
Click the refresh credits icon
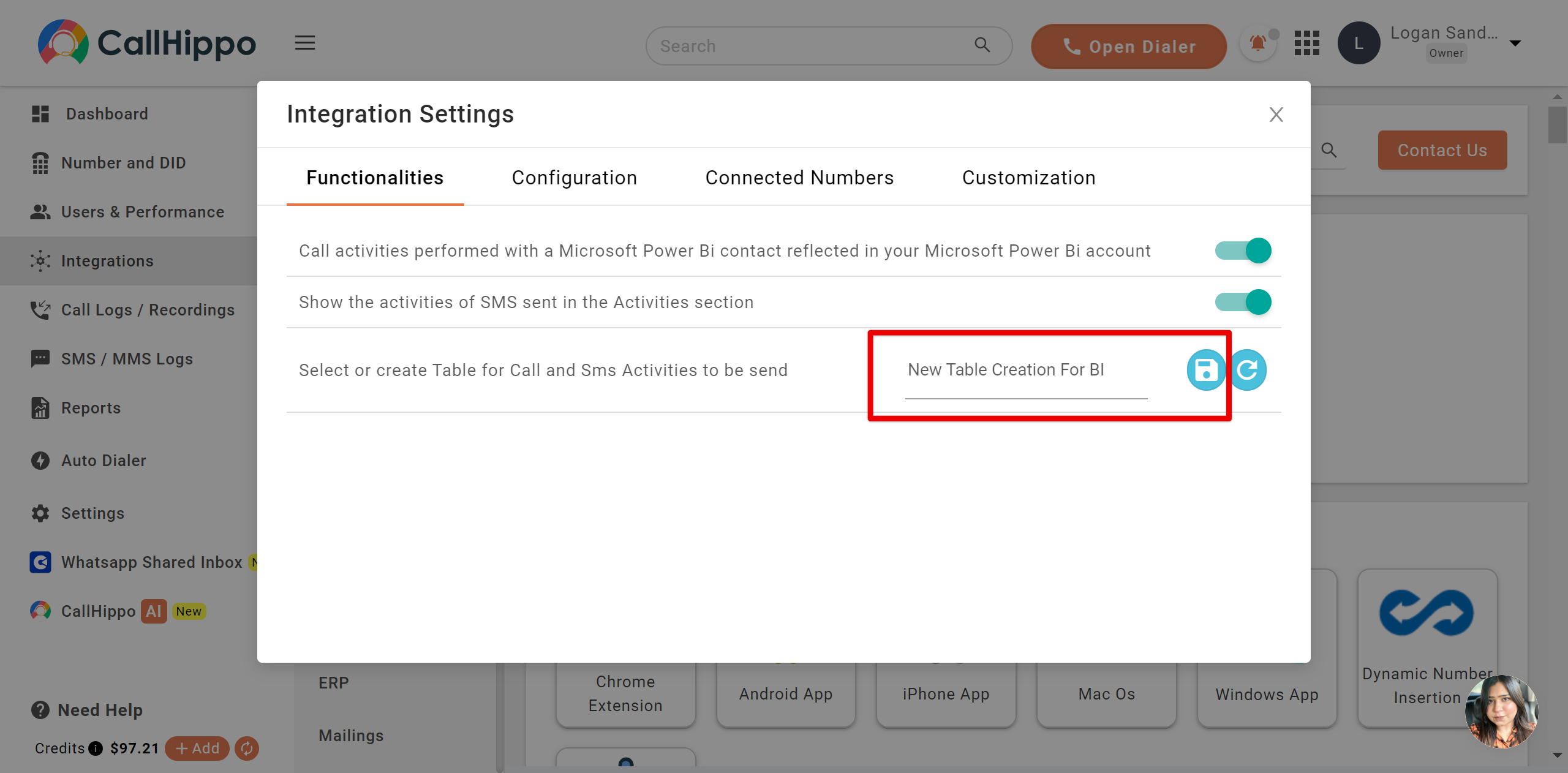[247, 748]
